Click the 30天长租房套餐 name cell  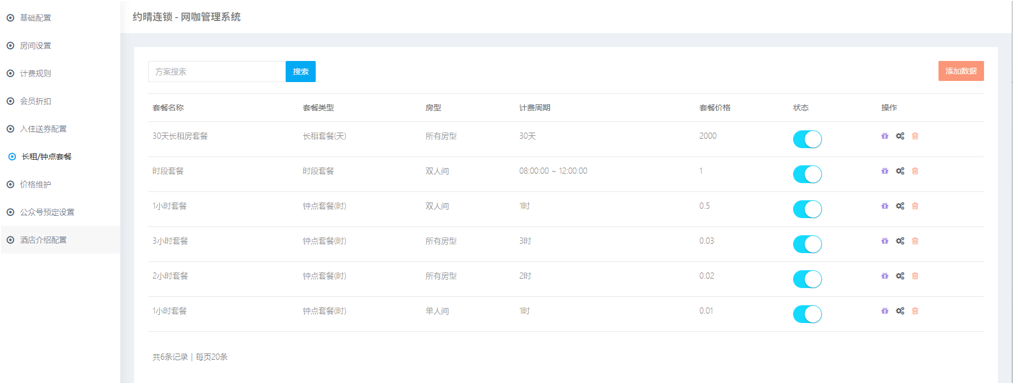(180, 136)
